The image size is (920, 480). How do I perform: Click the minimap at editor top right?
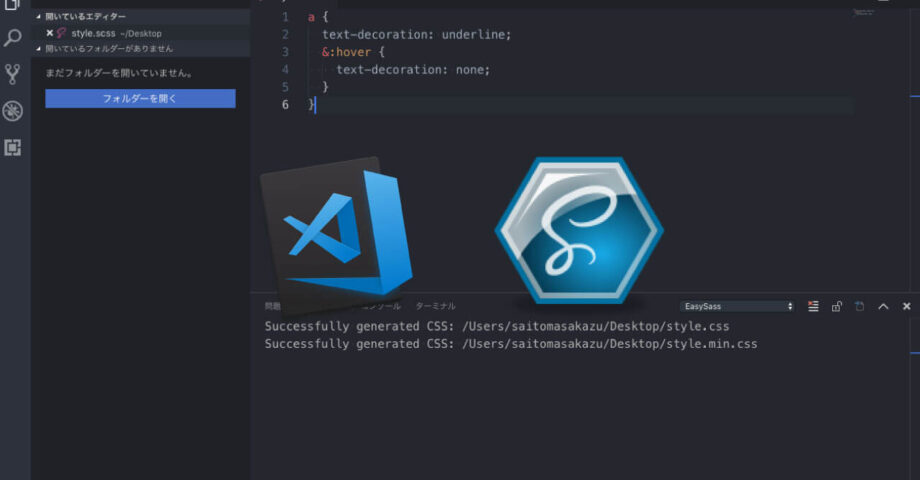point(863,13)
